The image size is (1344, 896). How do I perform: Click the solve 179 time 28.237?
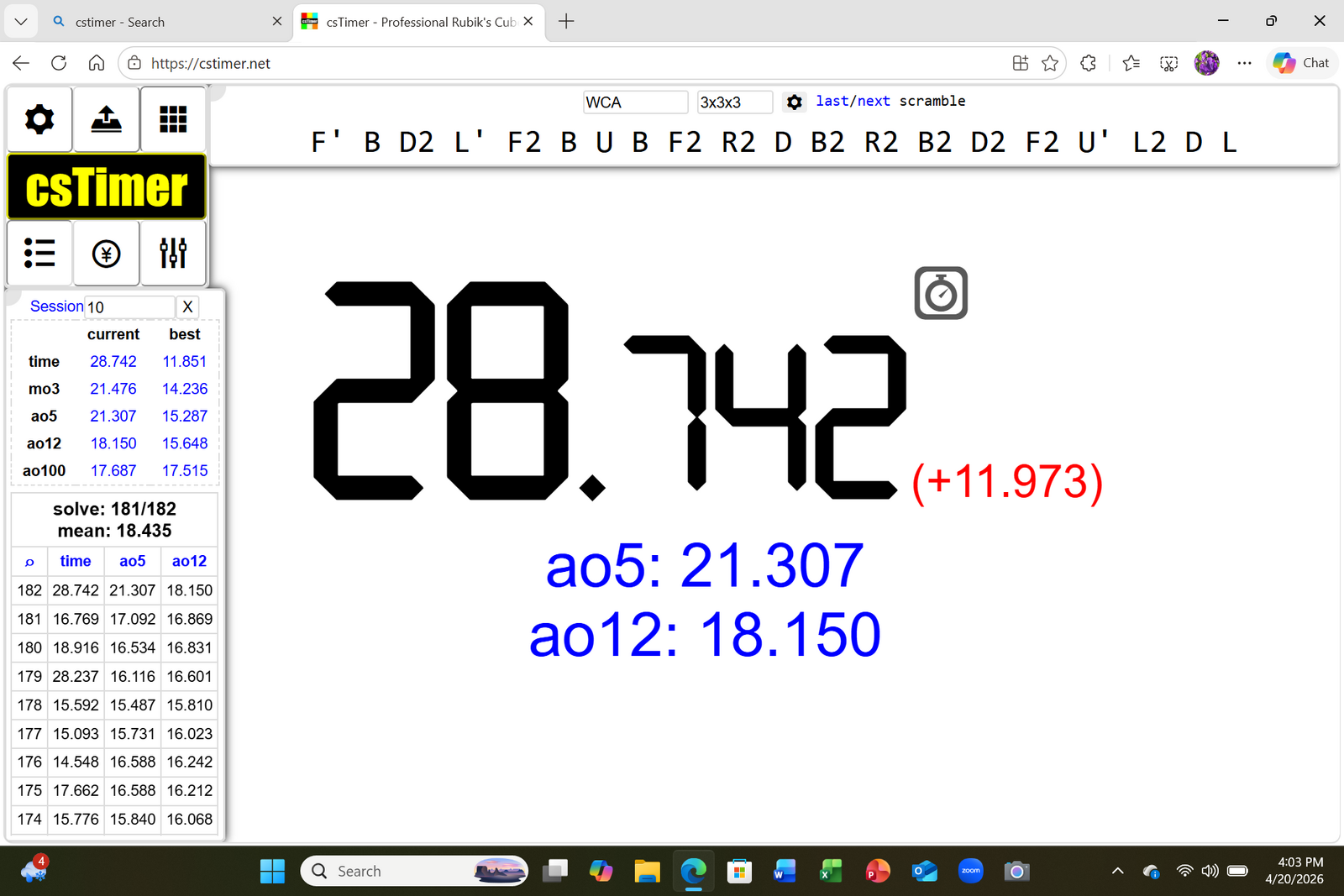[76, 677]
